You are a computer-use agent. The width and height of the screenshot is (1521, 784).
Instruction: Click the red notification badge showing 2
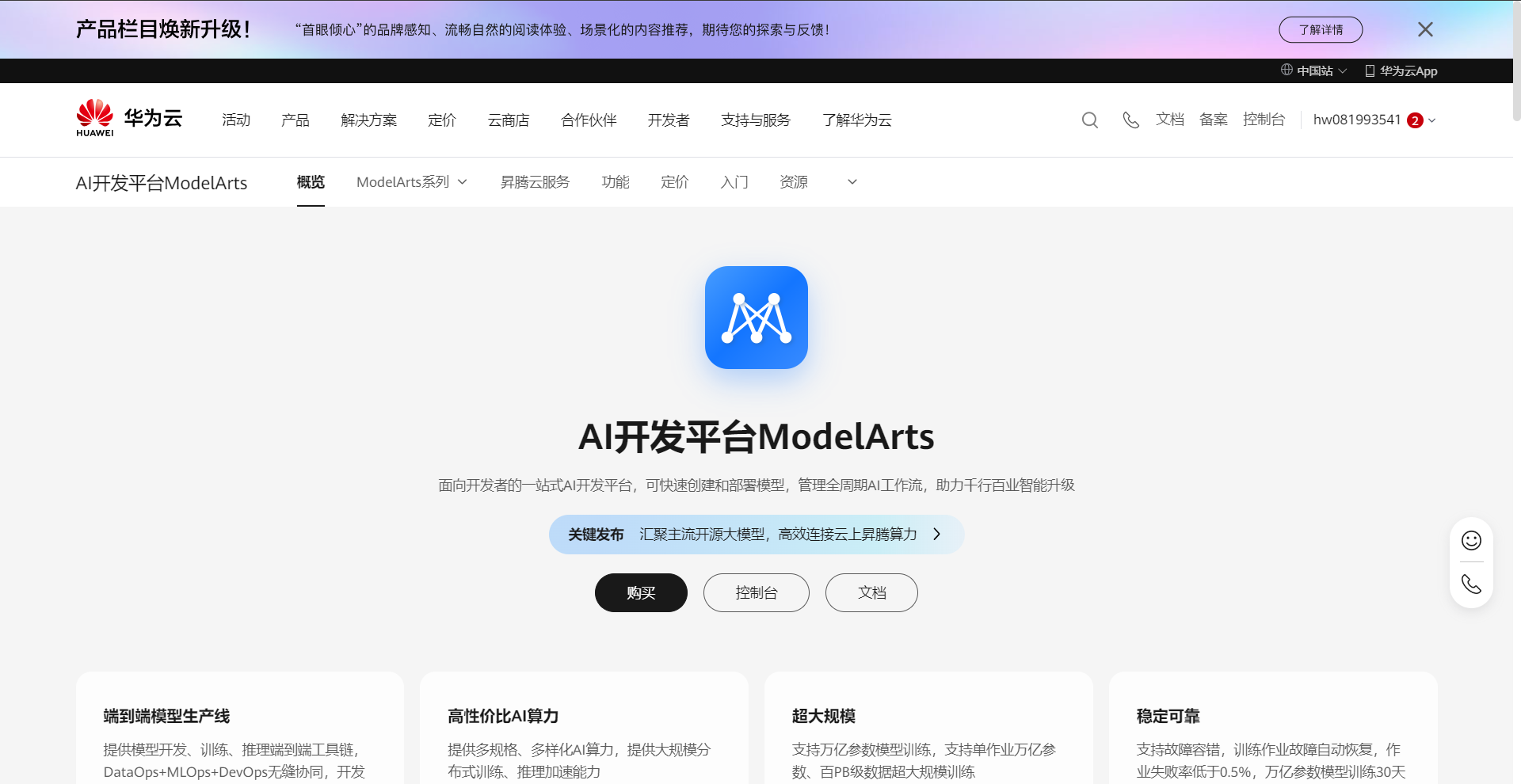pyautogui.click(x=1415, y=120)
